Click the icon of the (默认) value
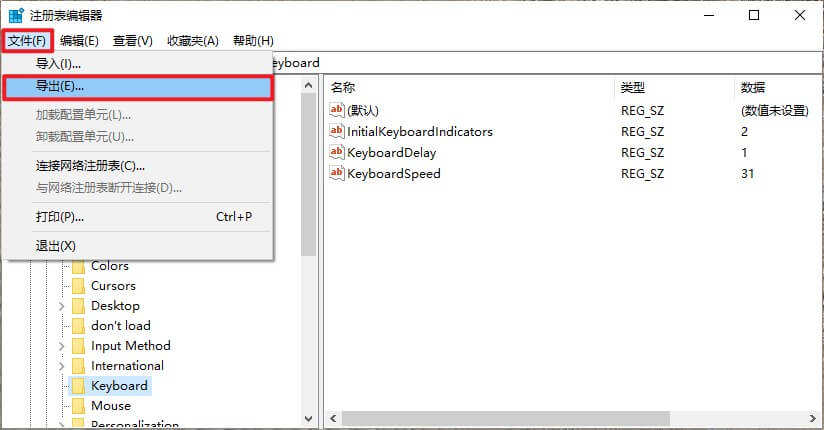 click(337, 110)
